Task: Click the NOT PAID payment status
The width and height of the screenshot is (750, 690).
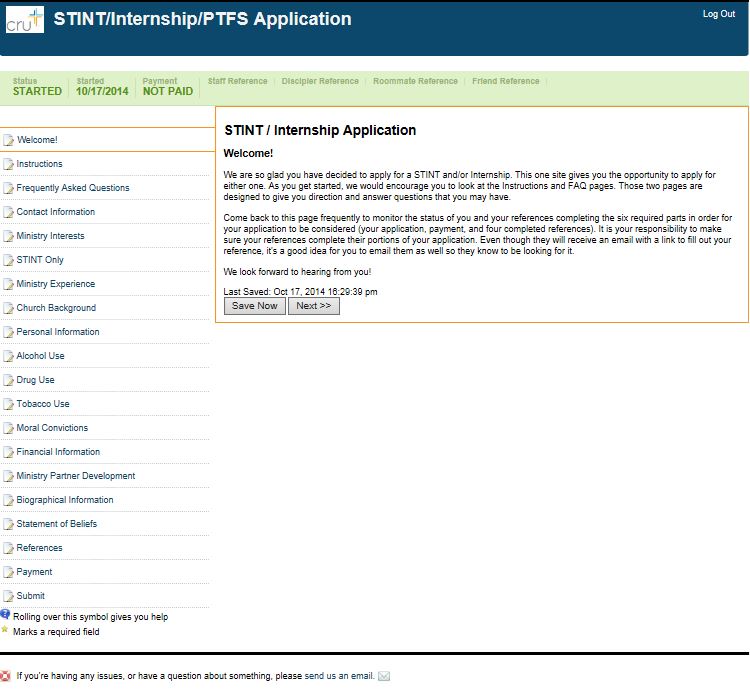Action: [x=168, y=91]
